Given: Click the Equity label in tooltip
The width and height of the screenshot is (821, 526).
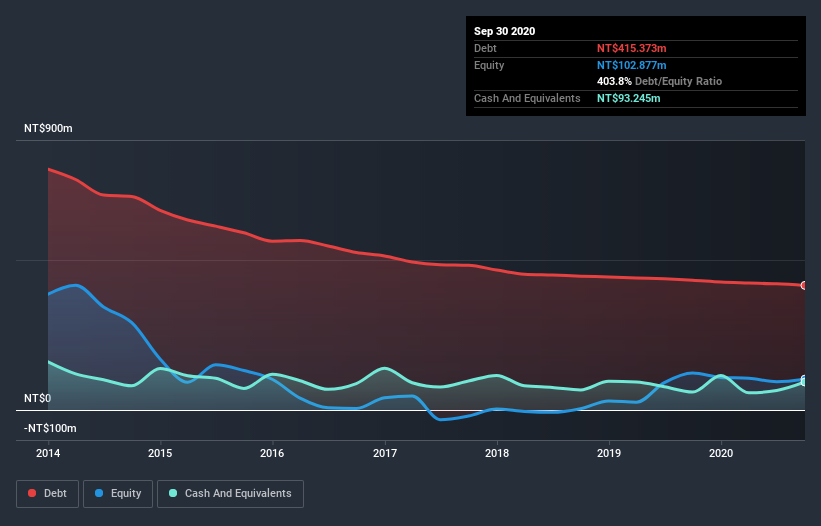Looking at the screenshot, I should 489,65.
